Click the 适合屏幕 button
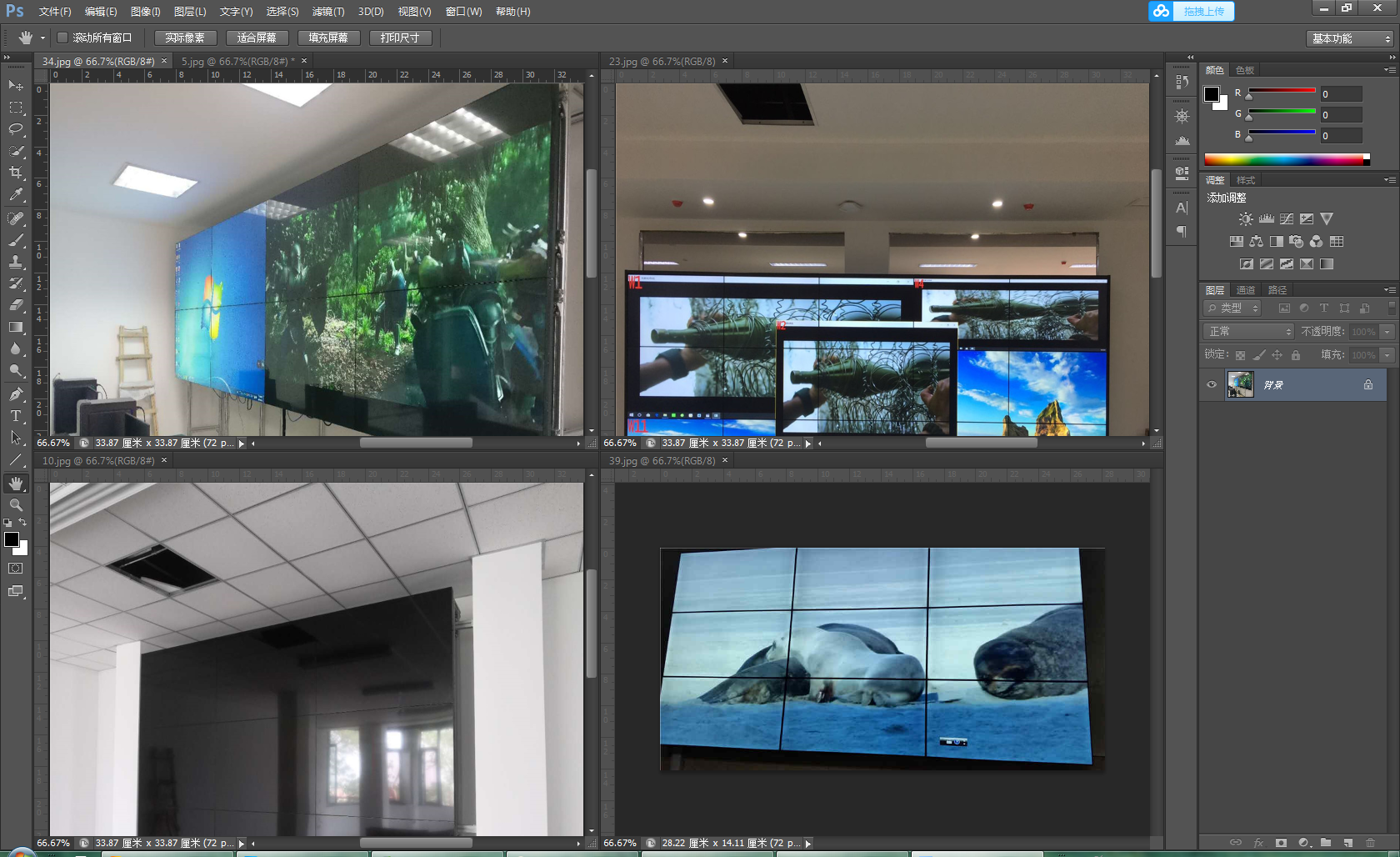 pyautogui.click(x=257, y=38)
